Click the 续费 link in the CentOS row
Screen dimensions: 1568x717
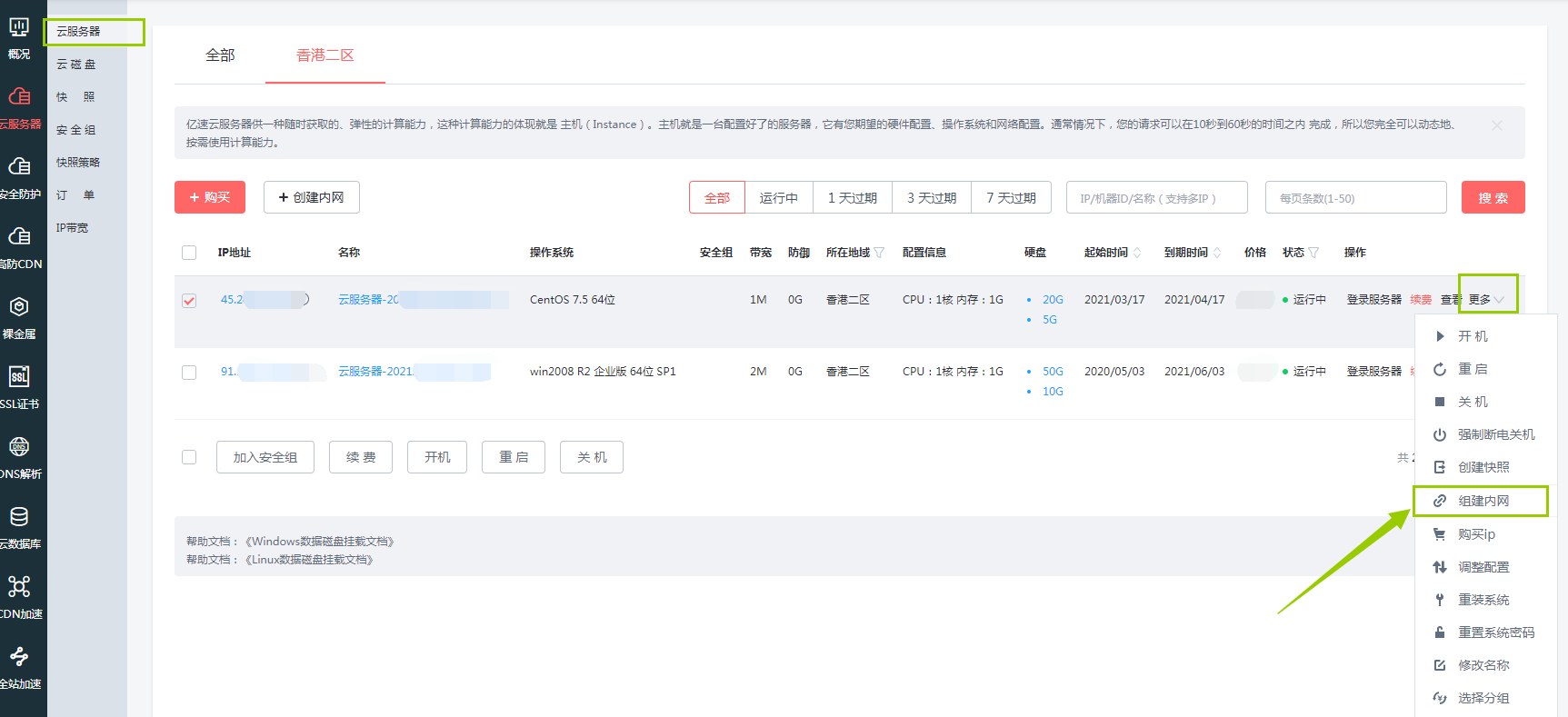pos(1421,300)
